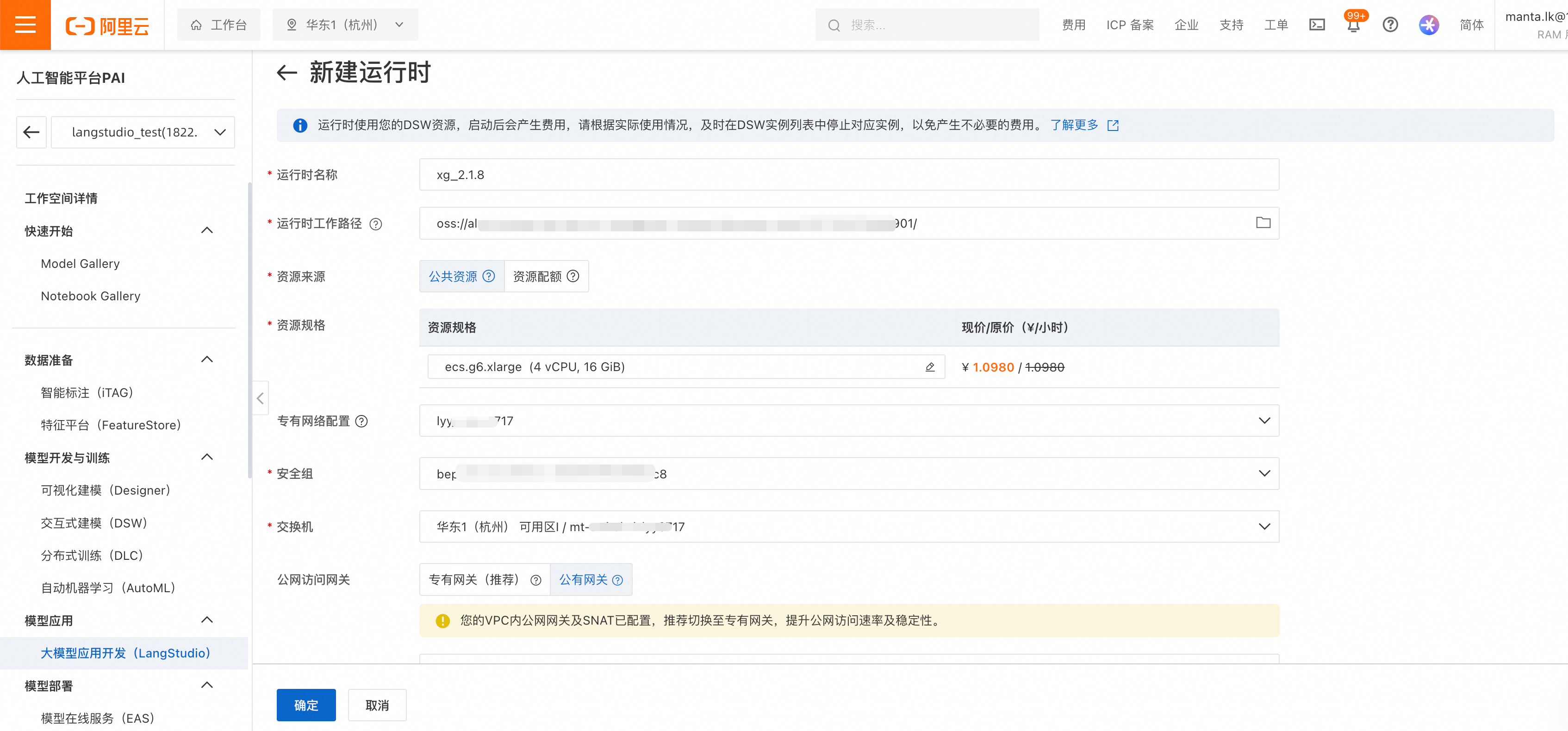Click the folder browse icon in work path
This screenshot has width=1568, height=731.
click(1263, 223)
